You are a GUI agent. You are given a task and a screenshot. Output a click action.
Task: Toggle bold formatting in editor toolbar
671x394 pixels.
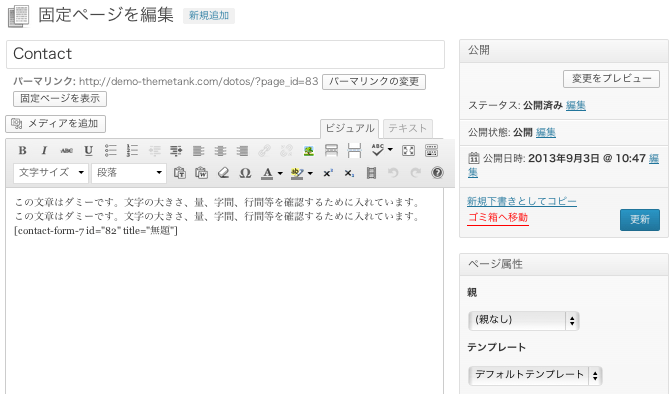click(23, 151)
